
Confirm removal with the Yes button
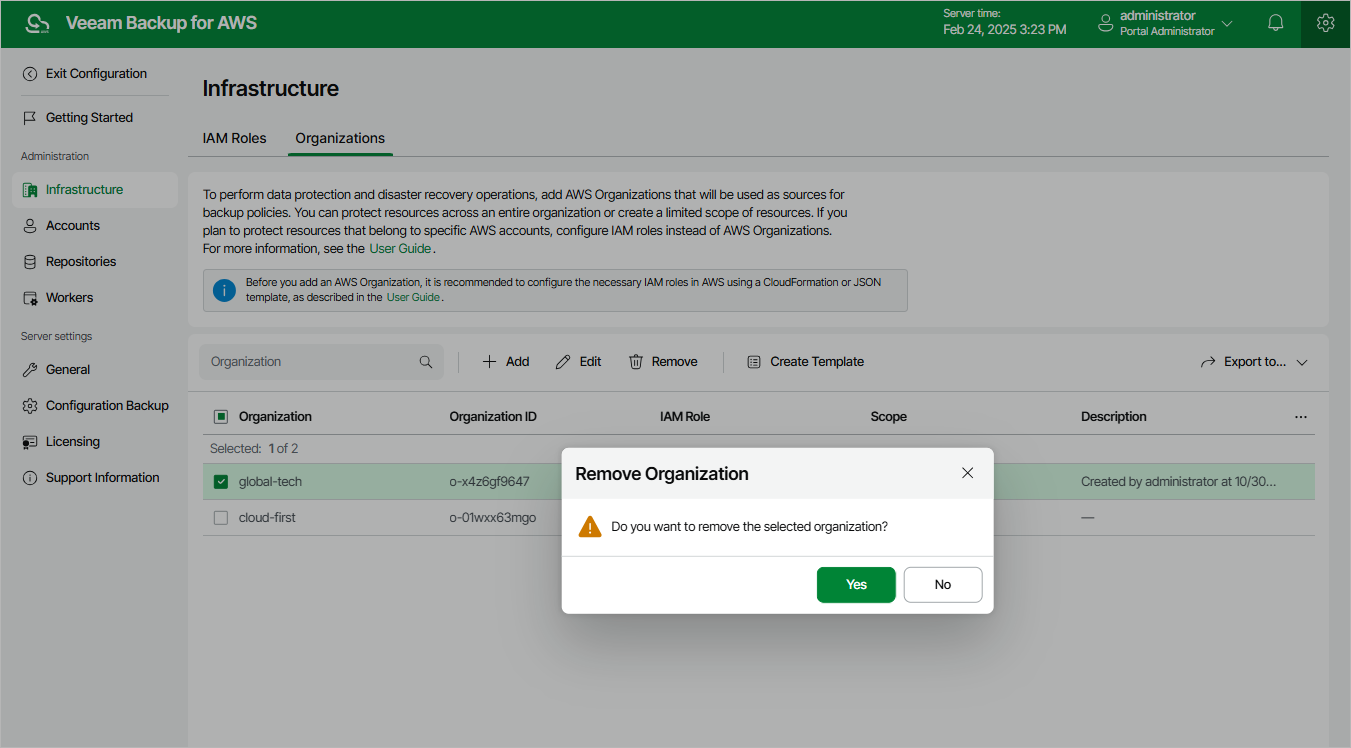coord(856,585)
